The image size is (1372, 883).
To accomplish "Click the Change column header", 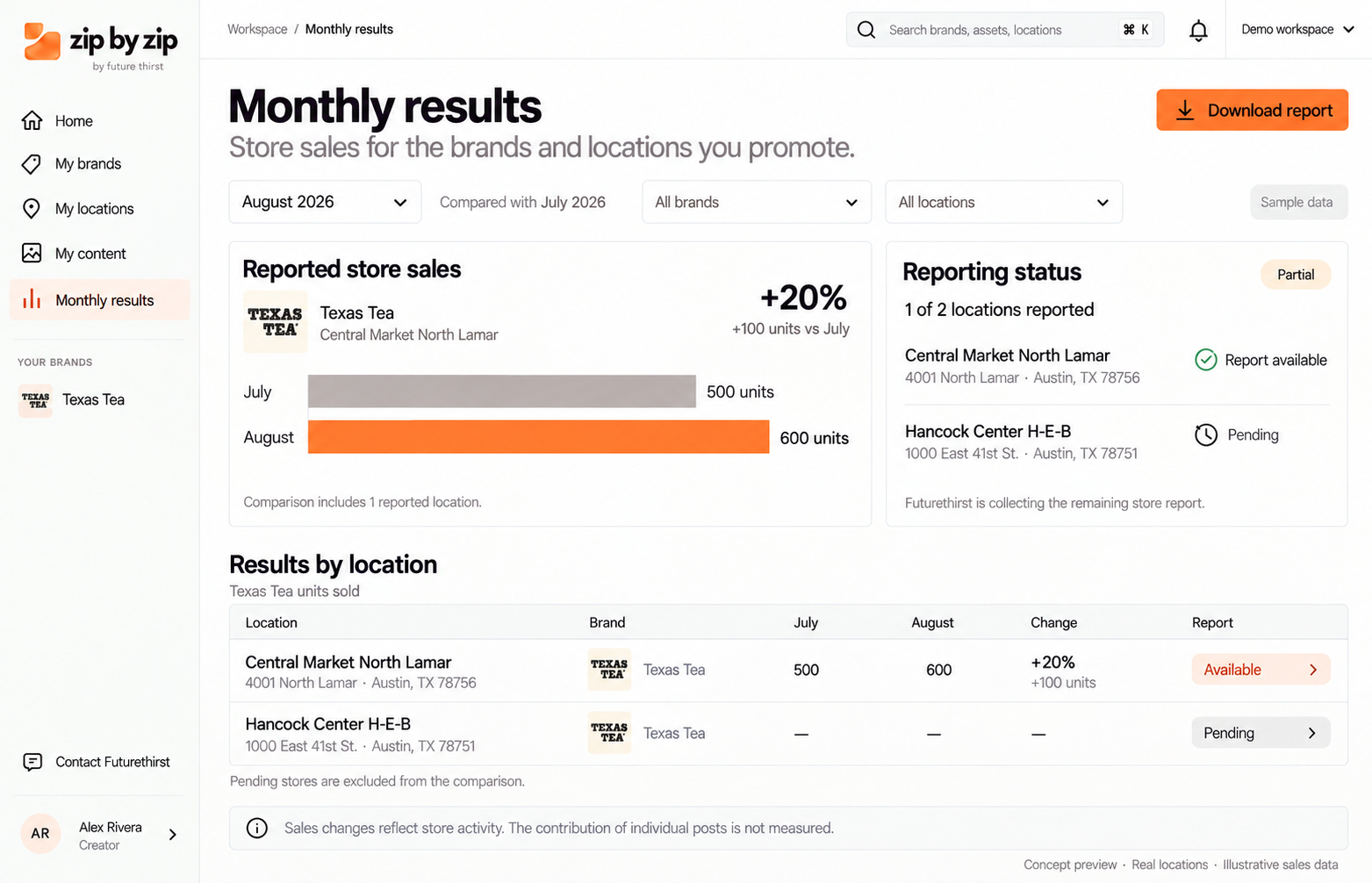I will click(x=1053, y=622).
